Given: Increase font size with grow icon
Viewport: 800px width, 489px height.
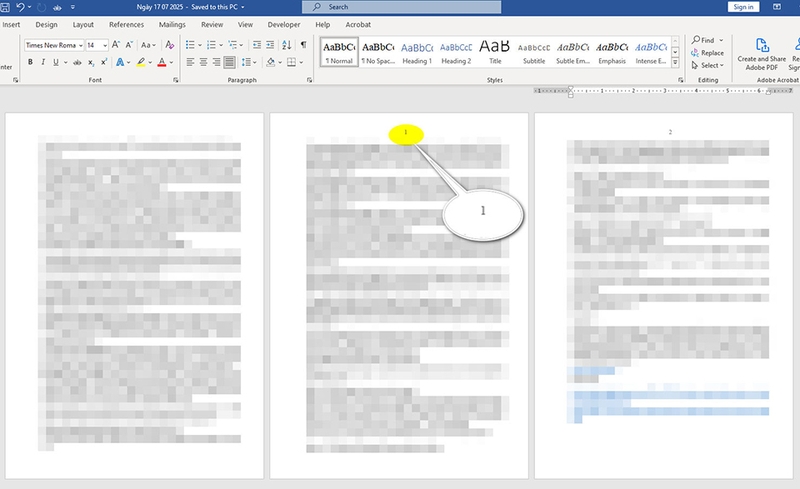Looking at the screenshot, I should pyautogui.click(x=117, y=45).
